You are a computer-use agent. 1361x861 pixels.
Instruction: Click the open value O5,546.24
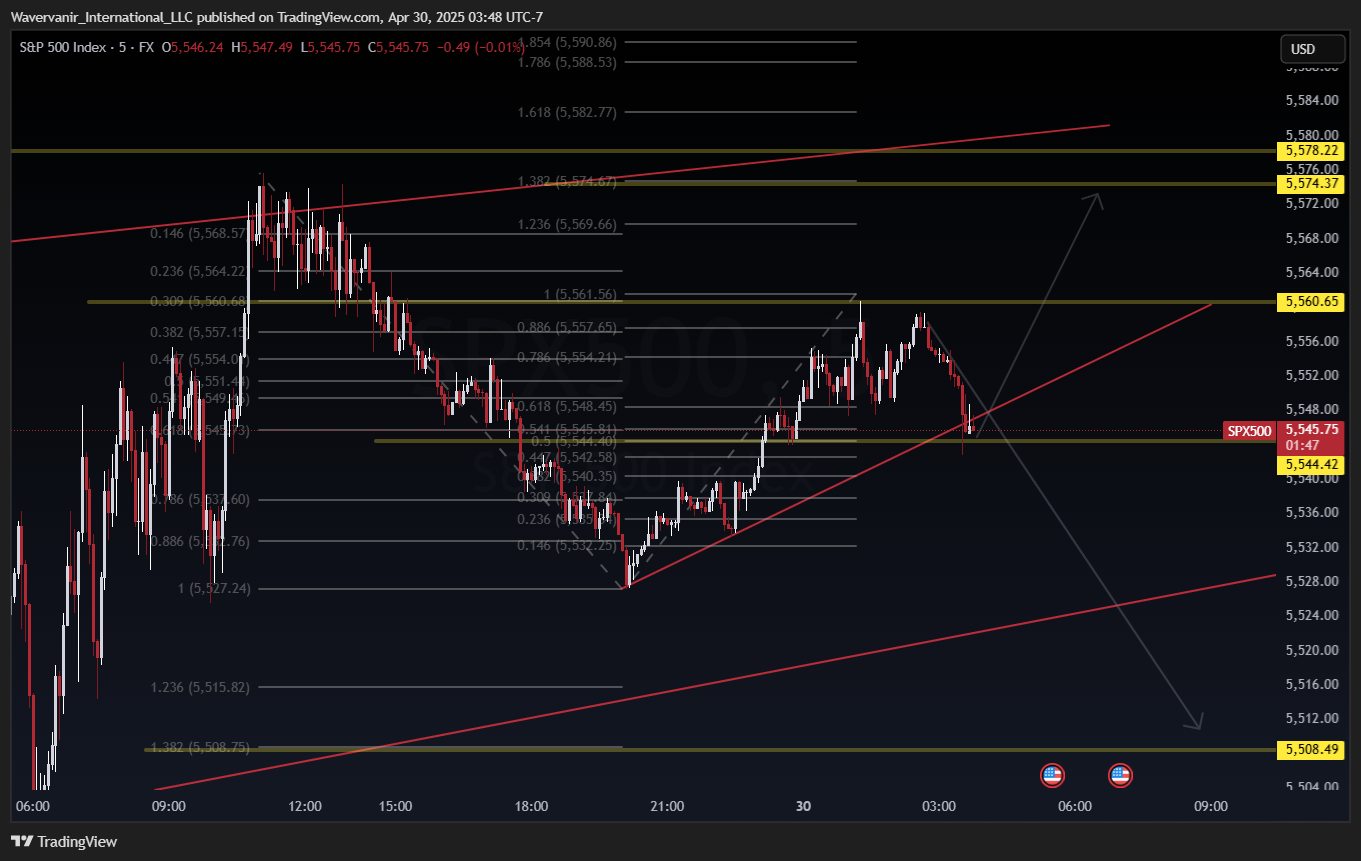click(x=195, y=47)
